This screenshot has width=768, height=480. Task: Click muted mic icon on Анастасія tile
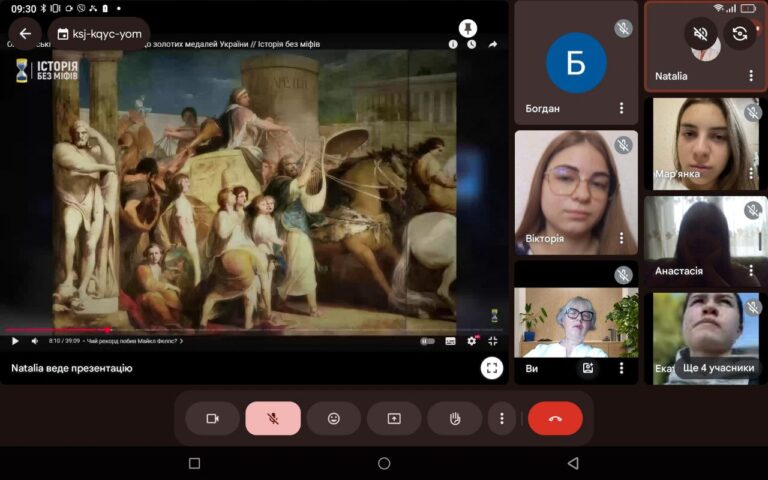pos(753,210)
